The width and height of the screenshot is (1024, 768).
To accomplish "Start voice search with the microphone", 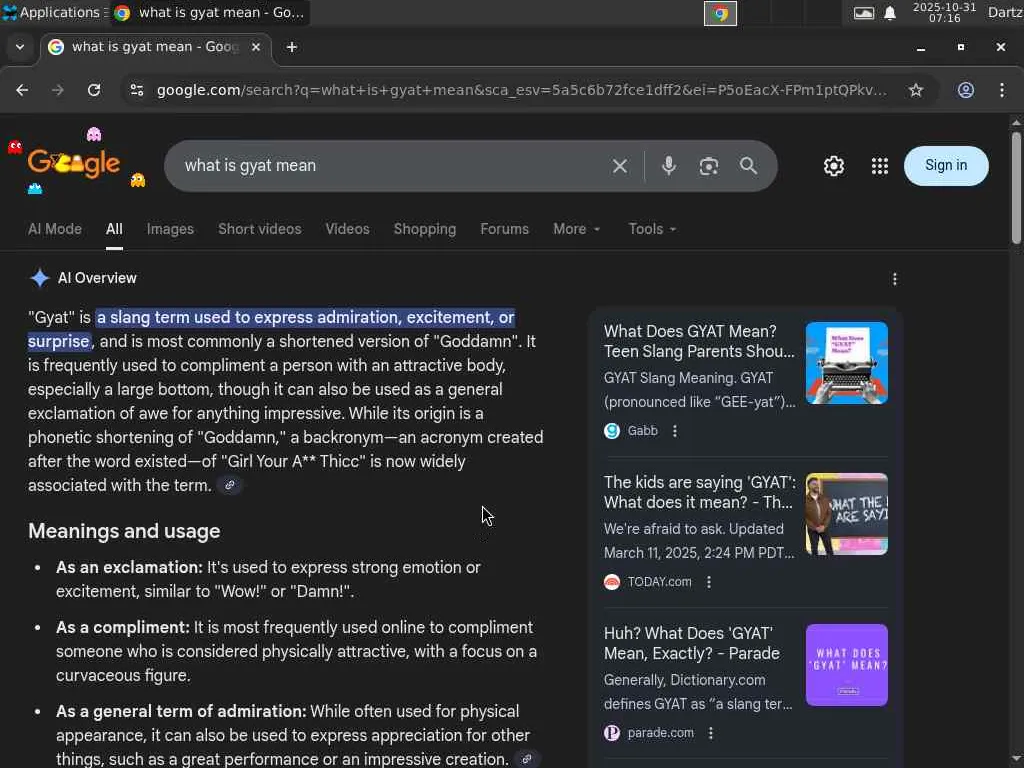I will point(669,166).
